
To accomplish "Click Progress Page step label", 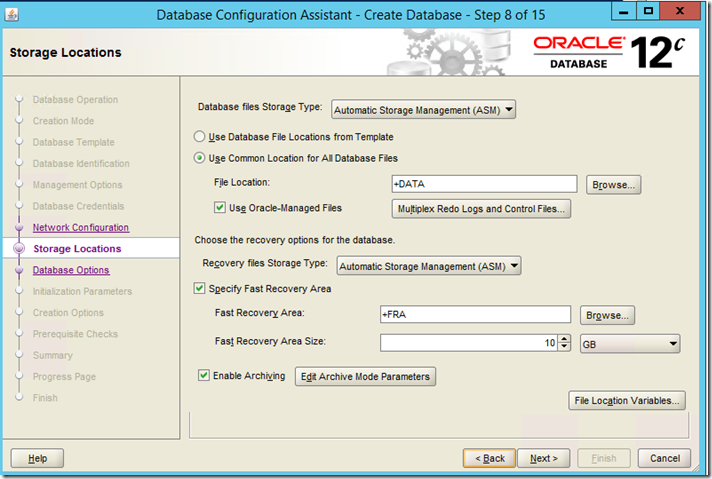I will click(64, 376).
